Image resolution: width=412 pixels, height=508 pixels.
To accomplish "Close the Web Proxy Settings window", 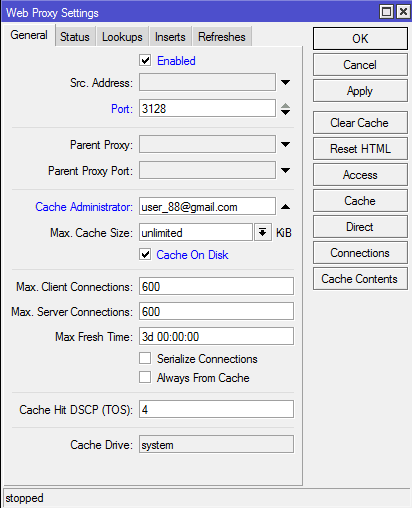I will (x=403, y=12).
